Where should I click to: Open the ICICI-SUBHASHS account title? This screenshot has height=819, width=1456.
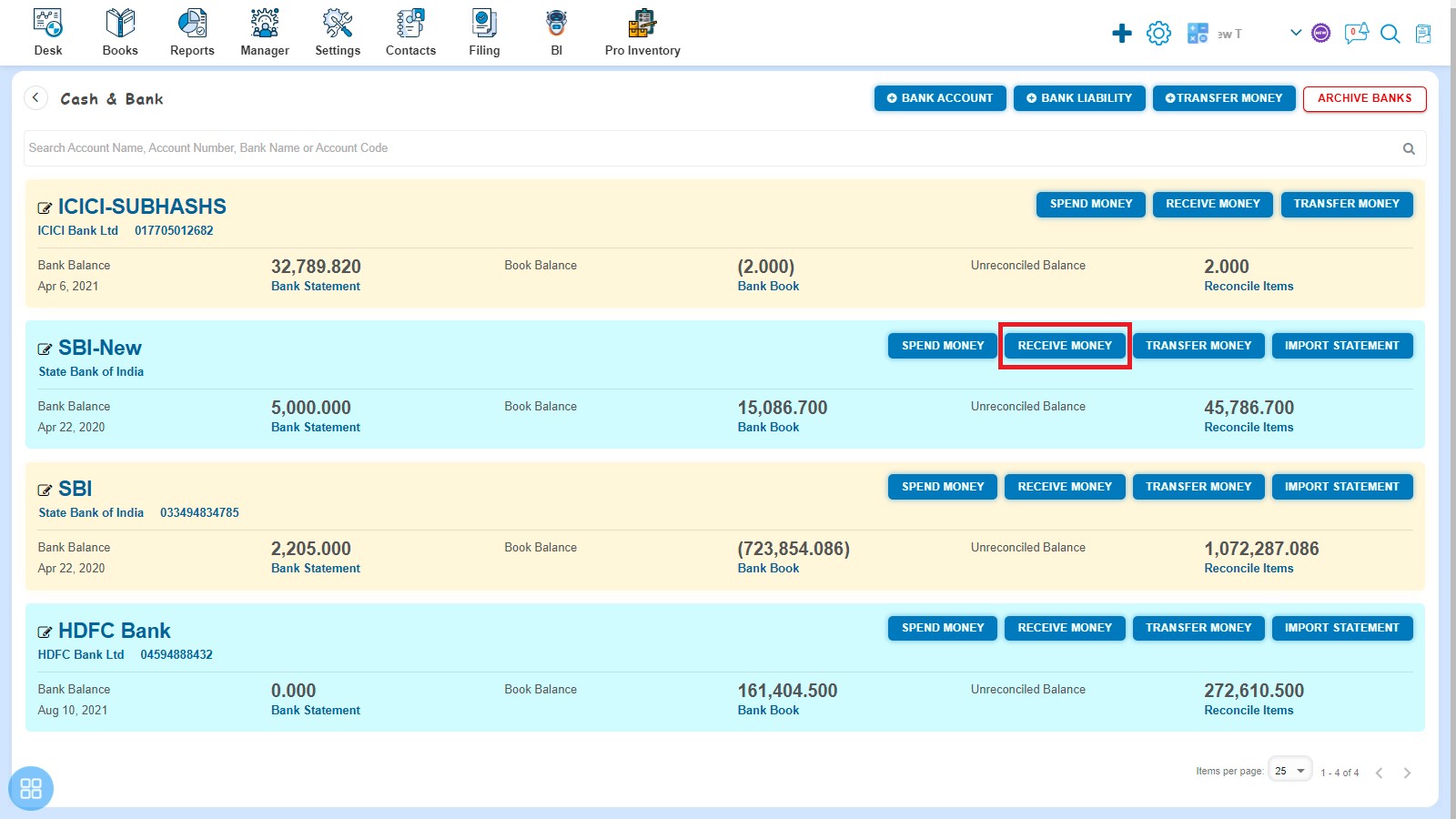tap(142, 207)
